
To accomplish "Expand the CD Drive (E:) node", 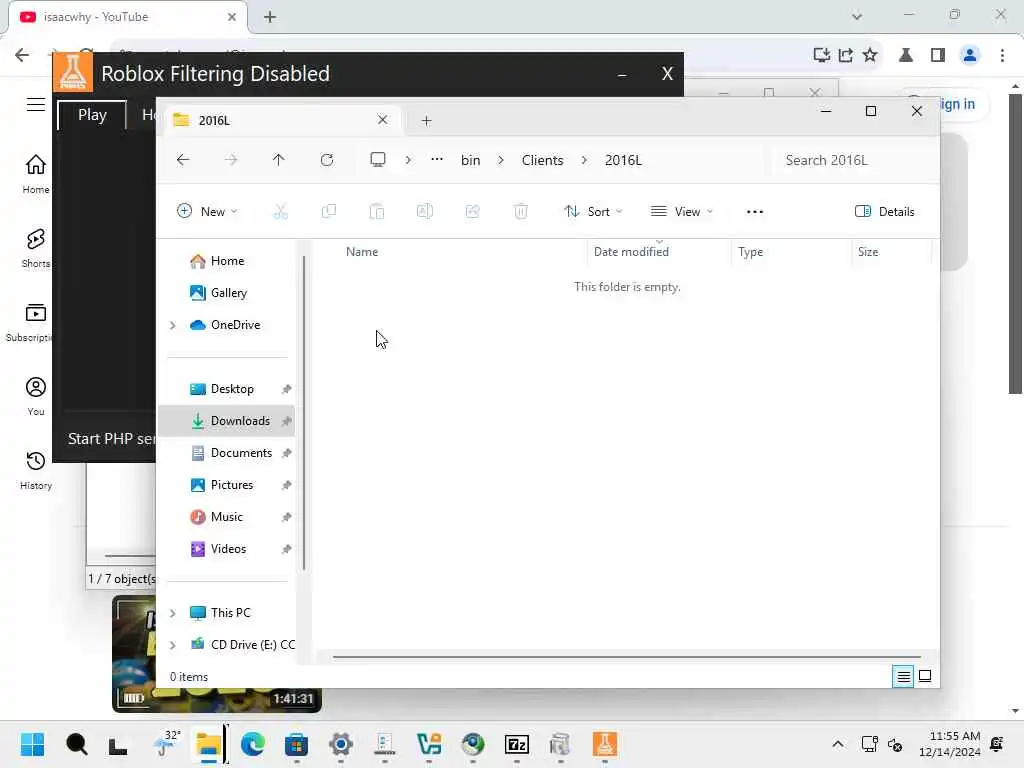I will tap(172, 645).
